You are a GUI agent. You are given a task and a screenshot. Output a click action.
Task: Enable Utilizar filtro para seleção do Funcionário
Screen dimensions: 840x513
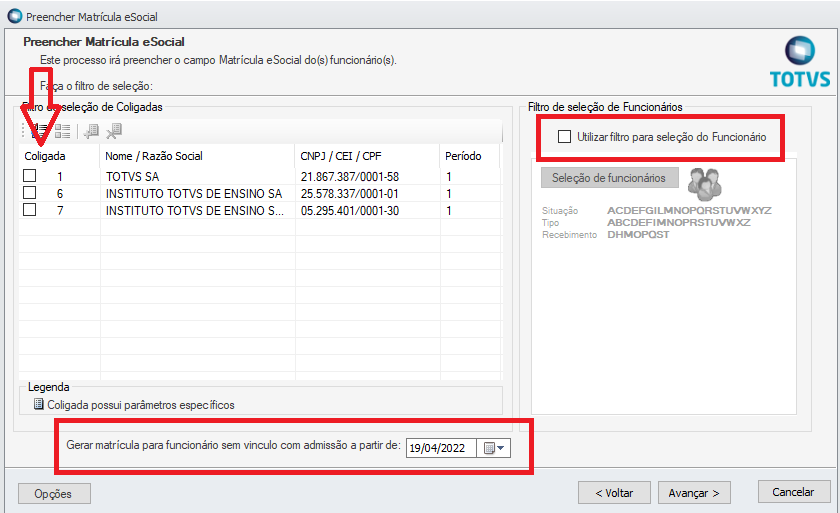click(564, 137)
